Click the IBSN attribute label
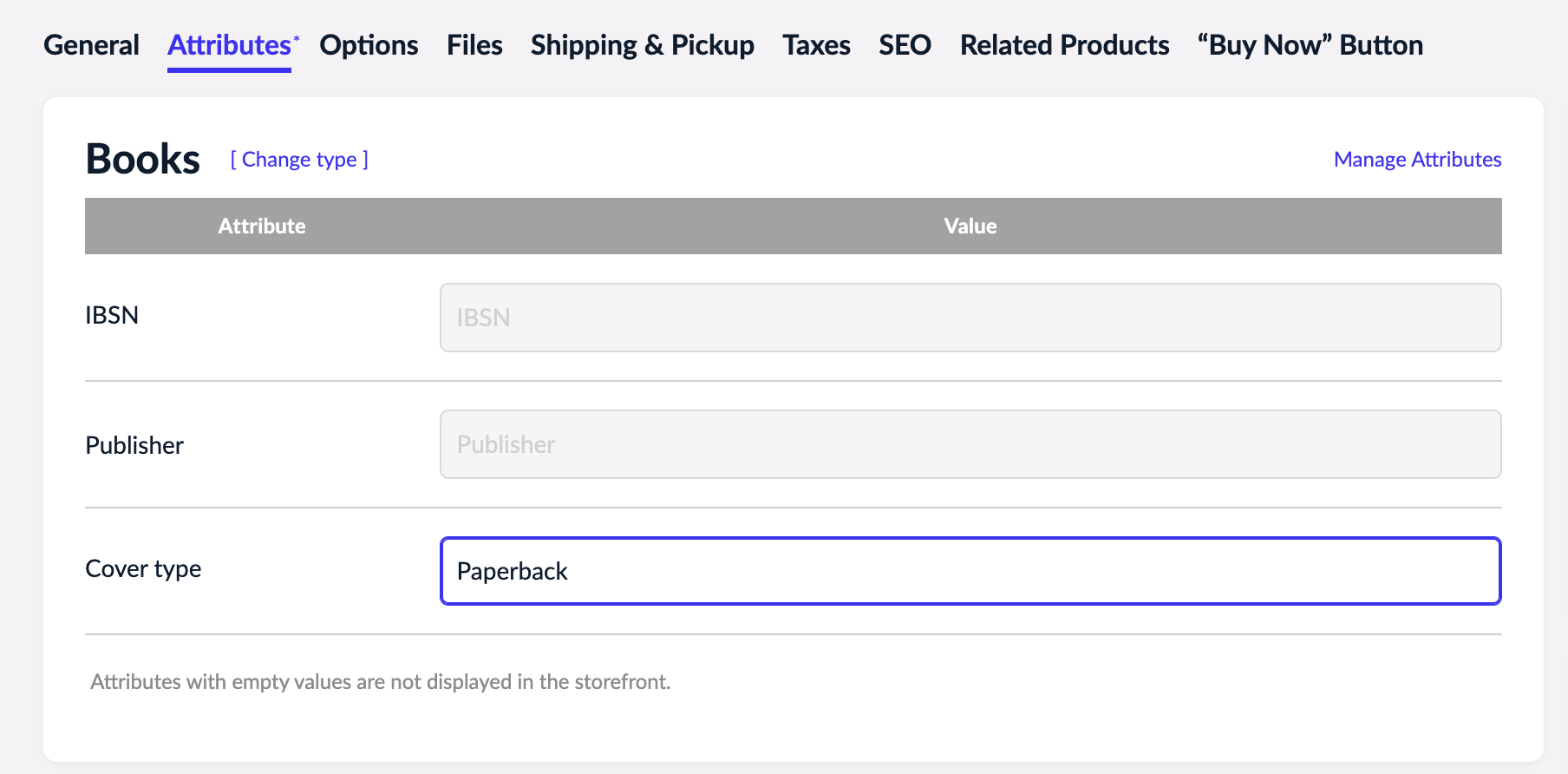1568x774 pixels. pyautogui.click(x=112, y=314)
